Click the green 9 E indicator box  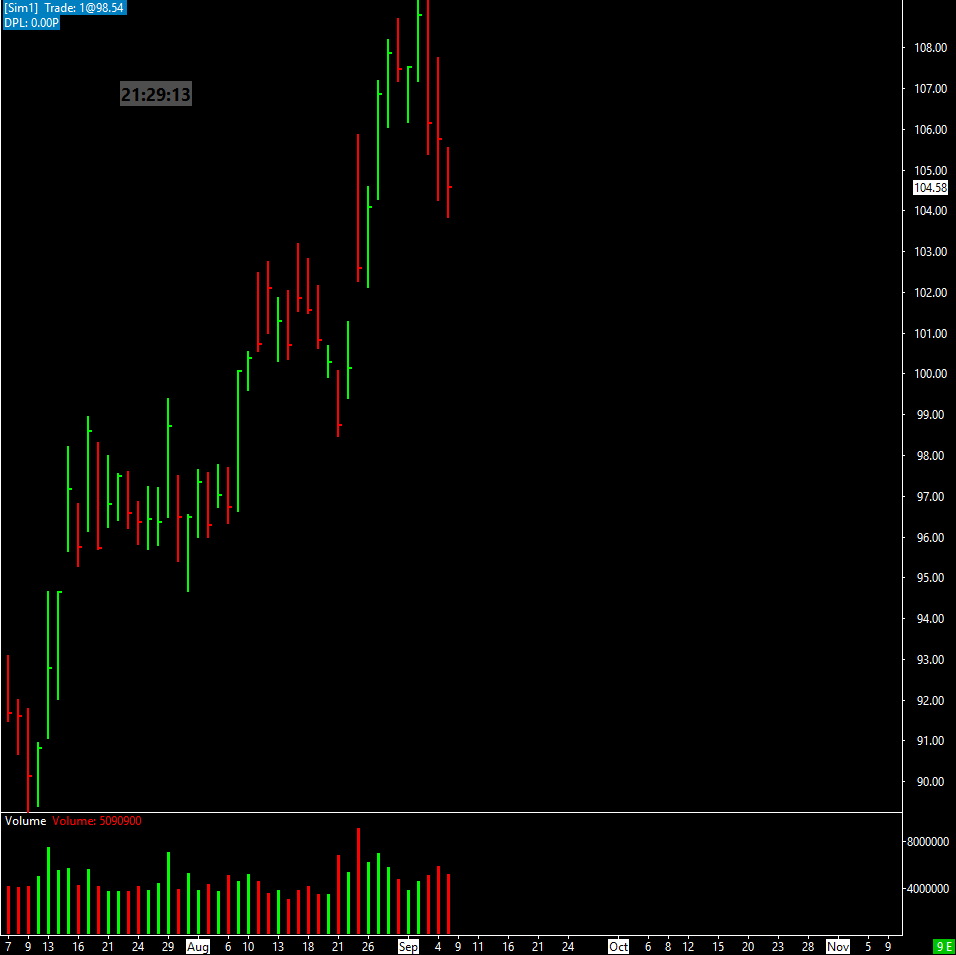[x=944, y=948]
